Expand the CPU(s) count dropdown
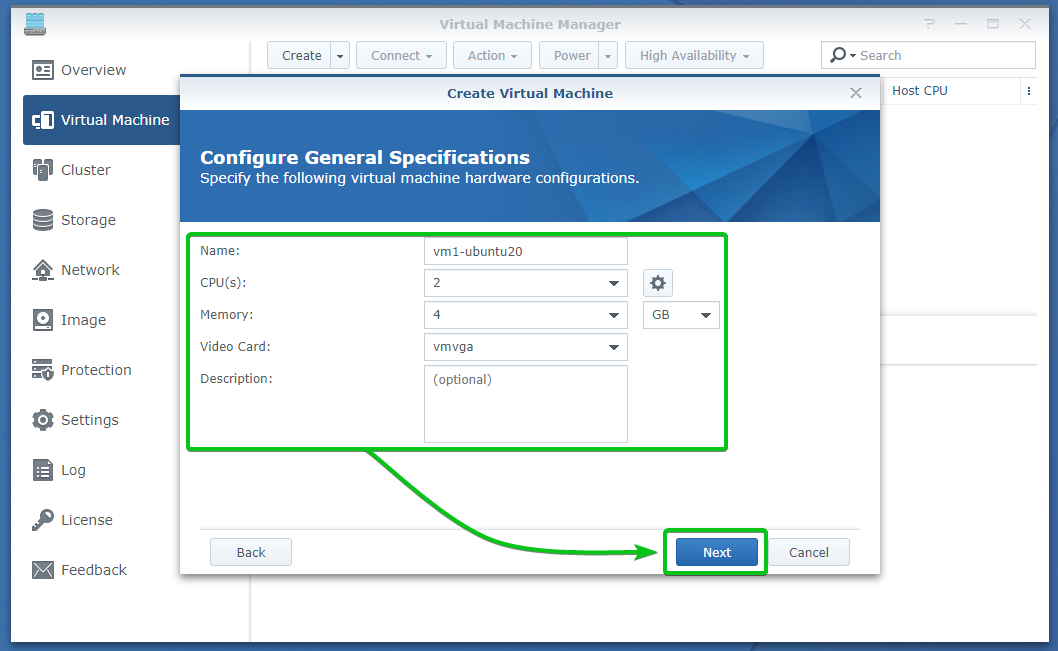The image size is (1058, 651). point(525,283)
